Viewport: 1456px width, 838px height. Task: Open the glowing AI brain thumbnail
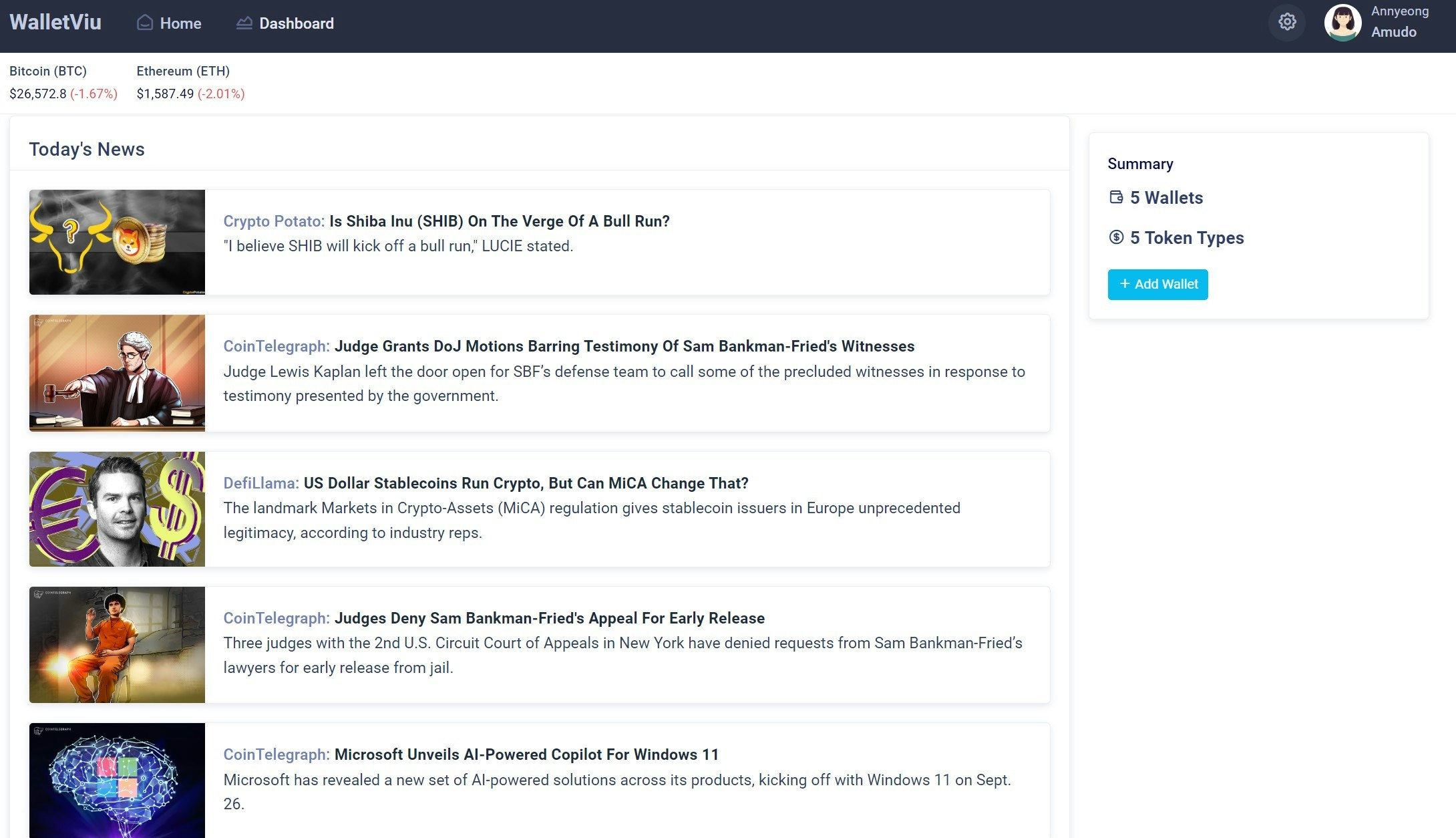117,781
